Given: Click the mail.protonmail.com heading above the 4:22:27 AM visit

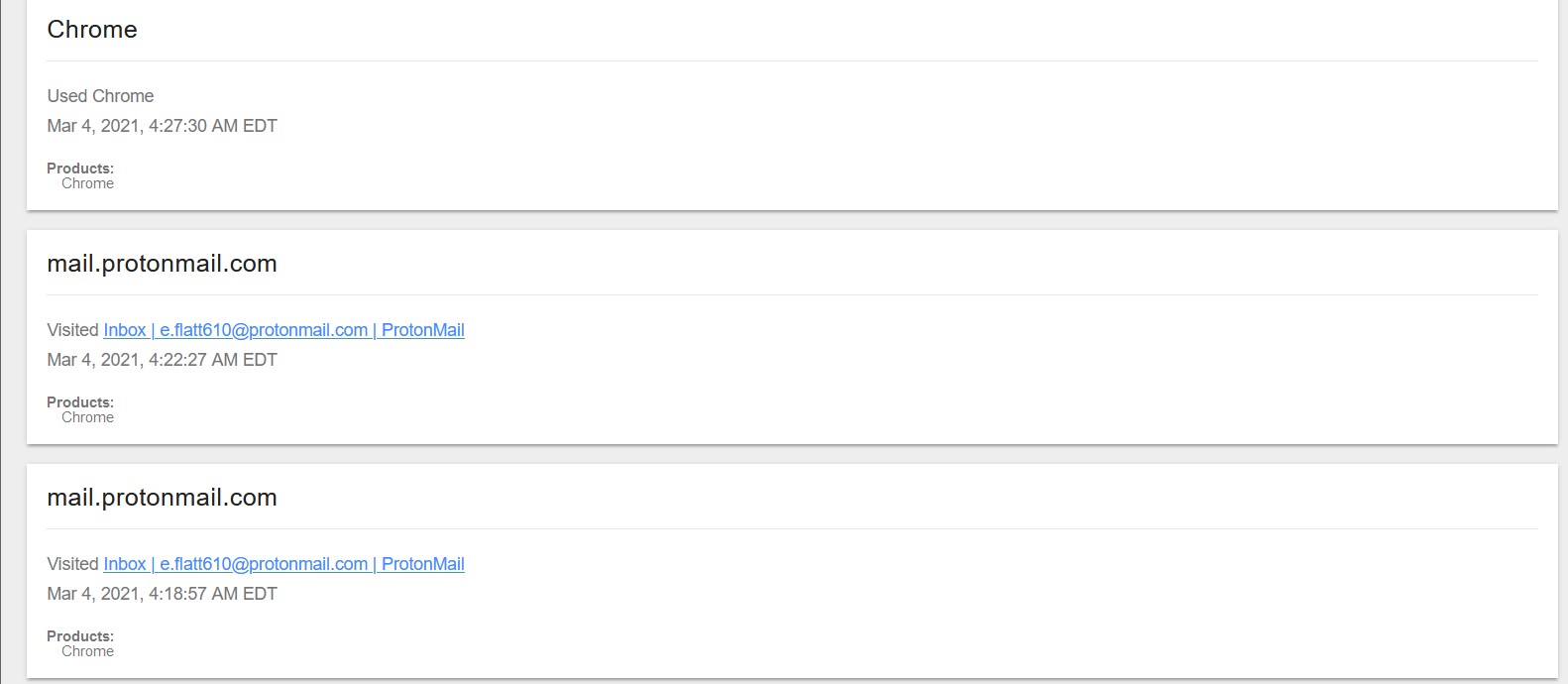Looking at the screenshot, I should click(162, 264).
